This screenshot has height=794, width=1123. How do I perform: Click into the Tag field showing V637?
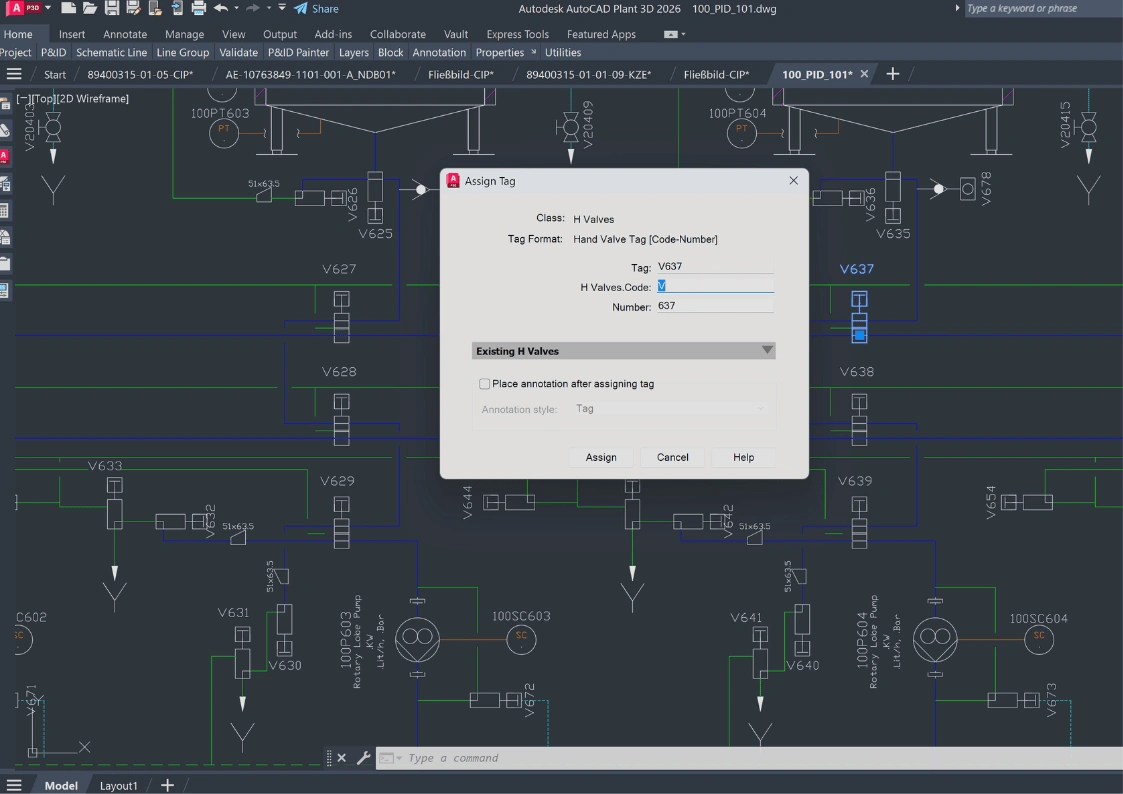pyautogui.click(x=715, y=266)
